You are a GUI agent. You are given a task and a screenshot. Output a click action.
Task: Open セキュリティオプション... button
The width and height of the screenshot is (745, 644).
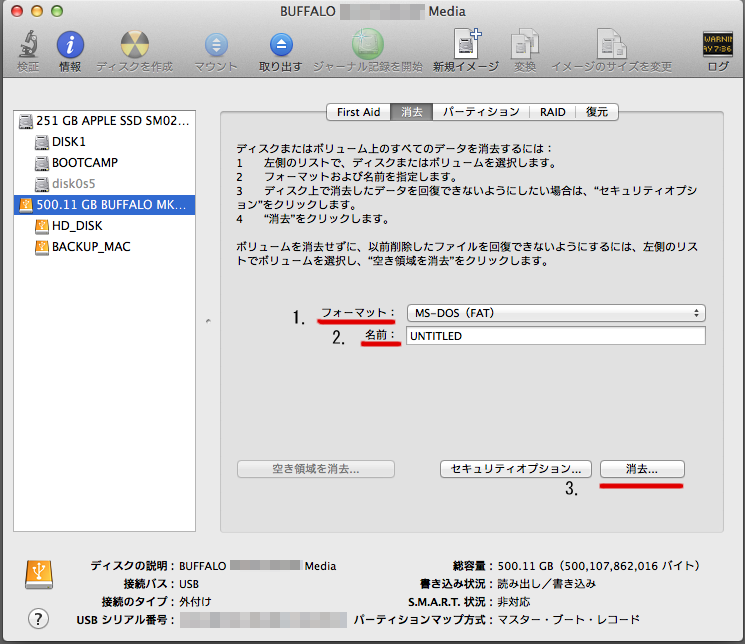516,469
